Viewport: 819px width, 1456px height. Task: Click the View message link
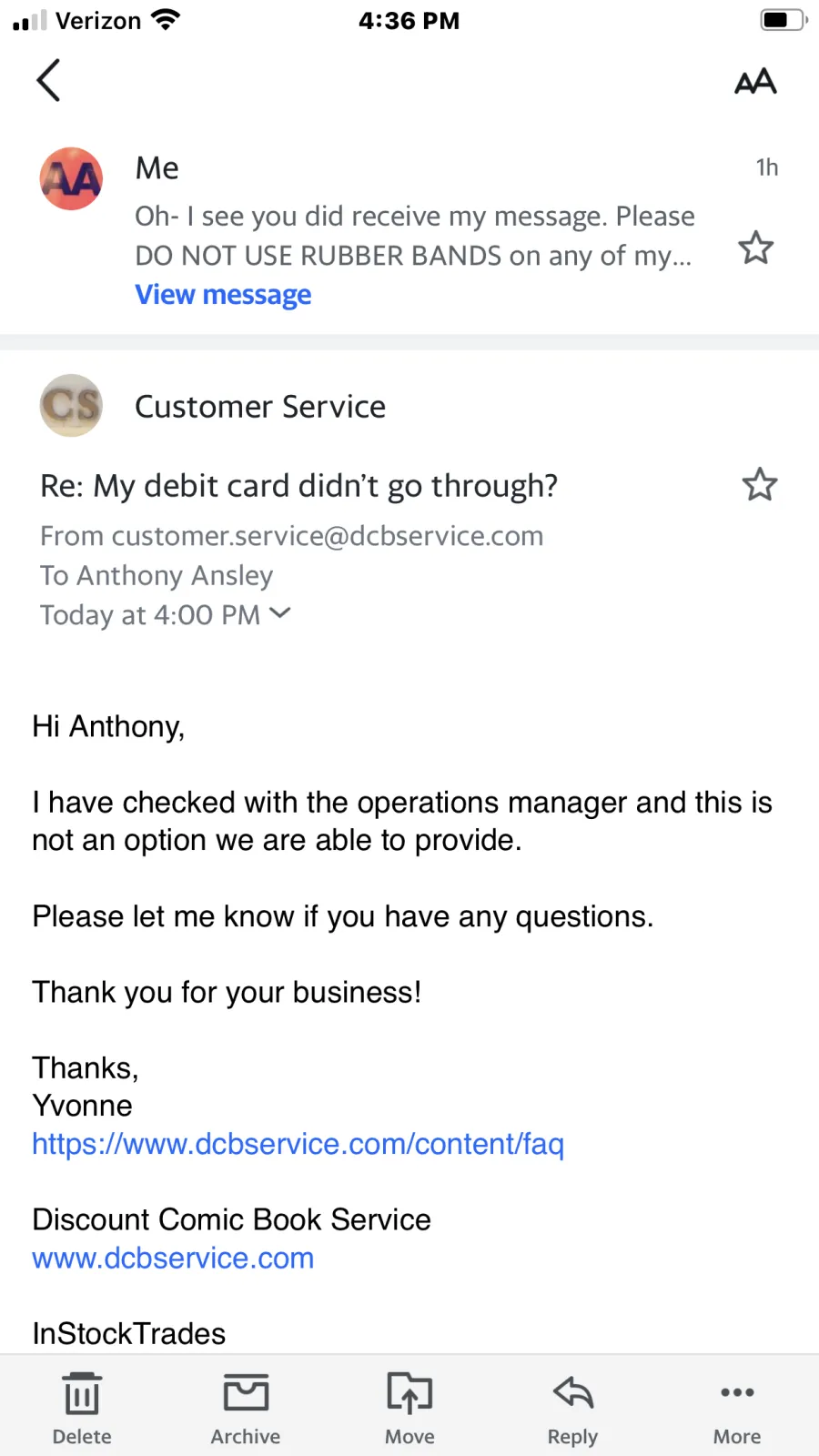223,295
